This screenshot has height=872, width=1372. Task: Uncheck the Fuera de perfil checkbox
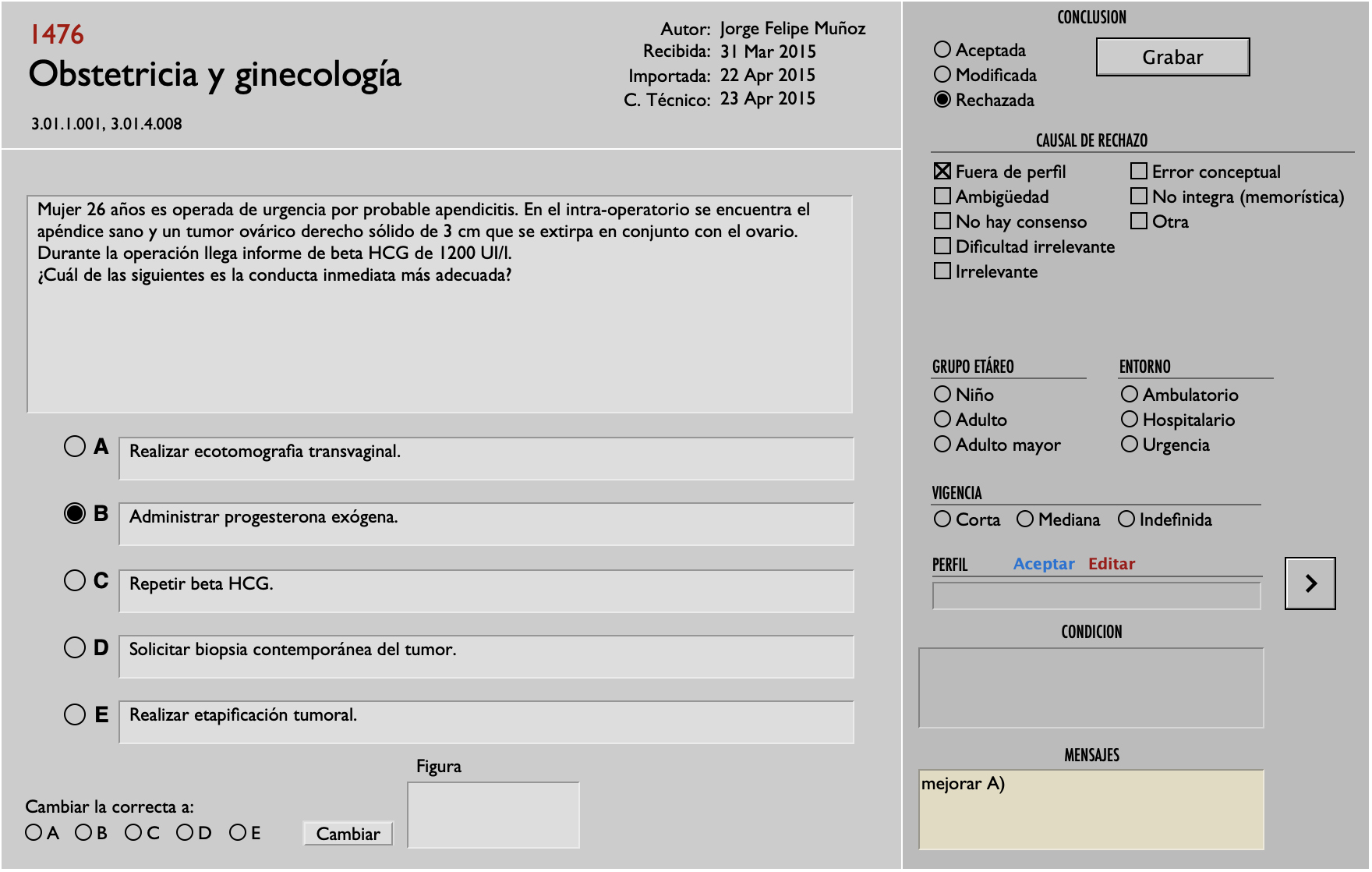[942, 172]
